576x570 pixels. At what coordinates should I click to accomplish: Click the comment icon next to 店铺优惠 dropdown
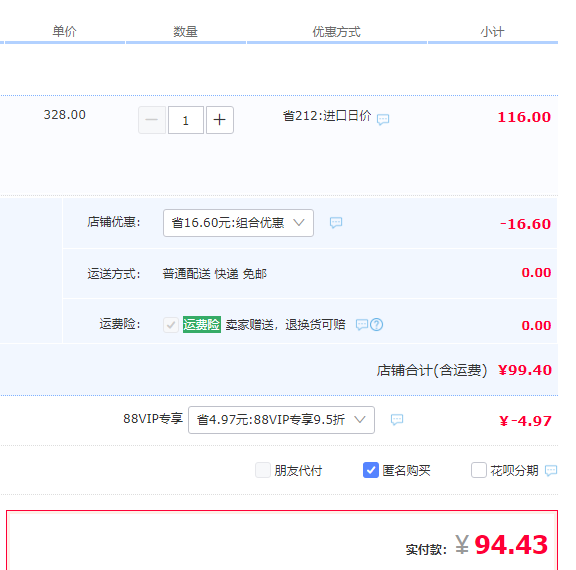(336, 223)
